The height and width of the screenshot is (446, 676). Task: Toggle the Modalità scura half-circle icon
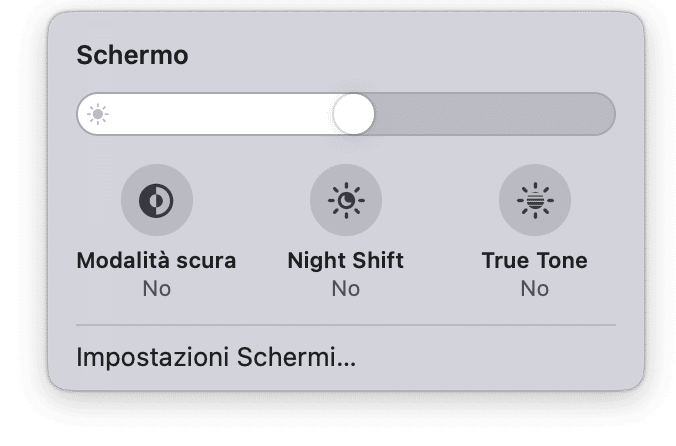156,202
